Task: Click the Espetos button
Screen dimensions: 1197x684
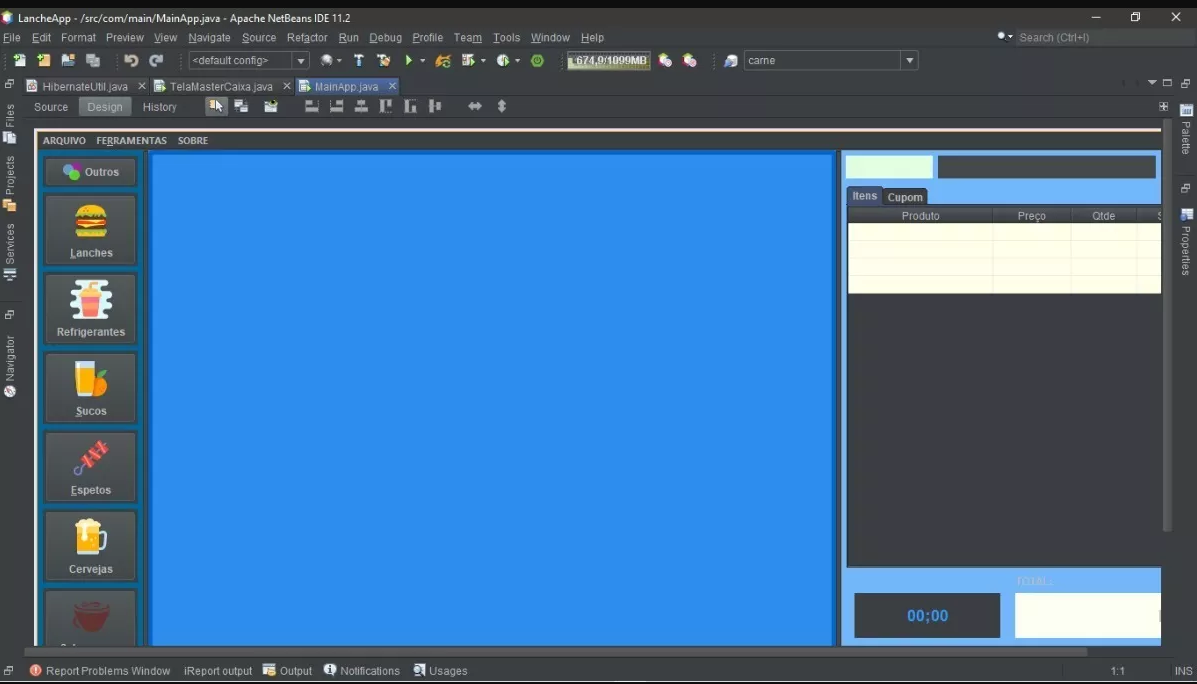Action: [x=91, y=467]
